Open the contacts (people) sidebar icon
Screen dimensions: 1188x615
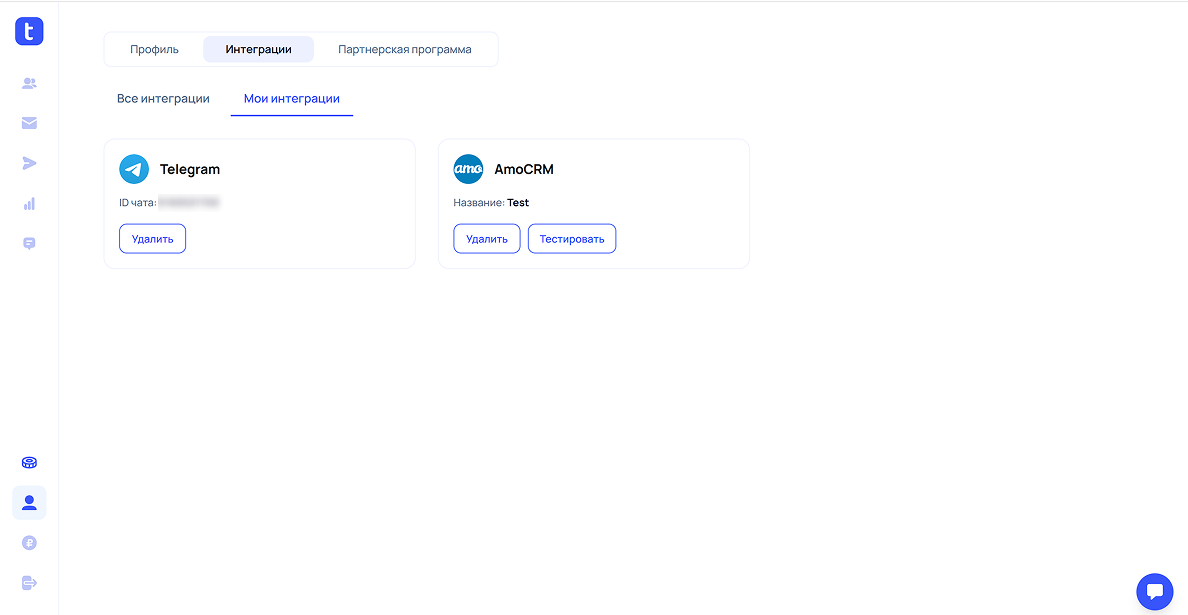click(x=29, y=84)
